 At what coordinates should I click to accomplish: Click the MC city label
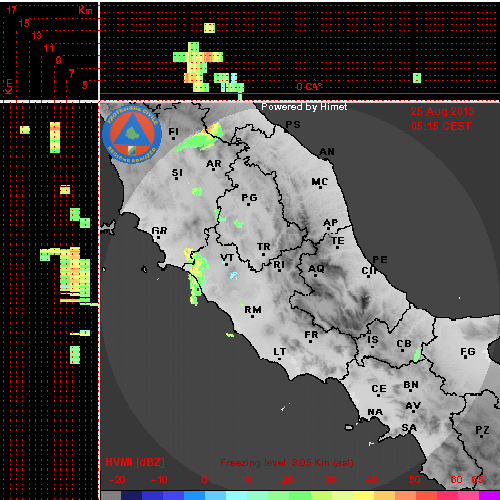(320, 182)
